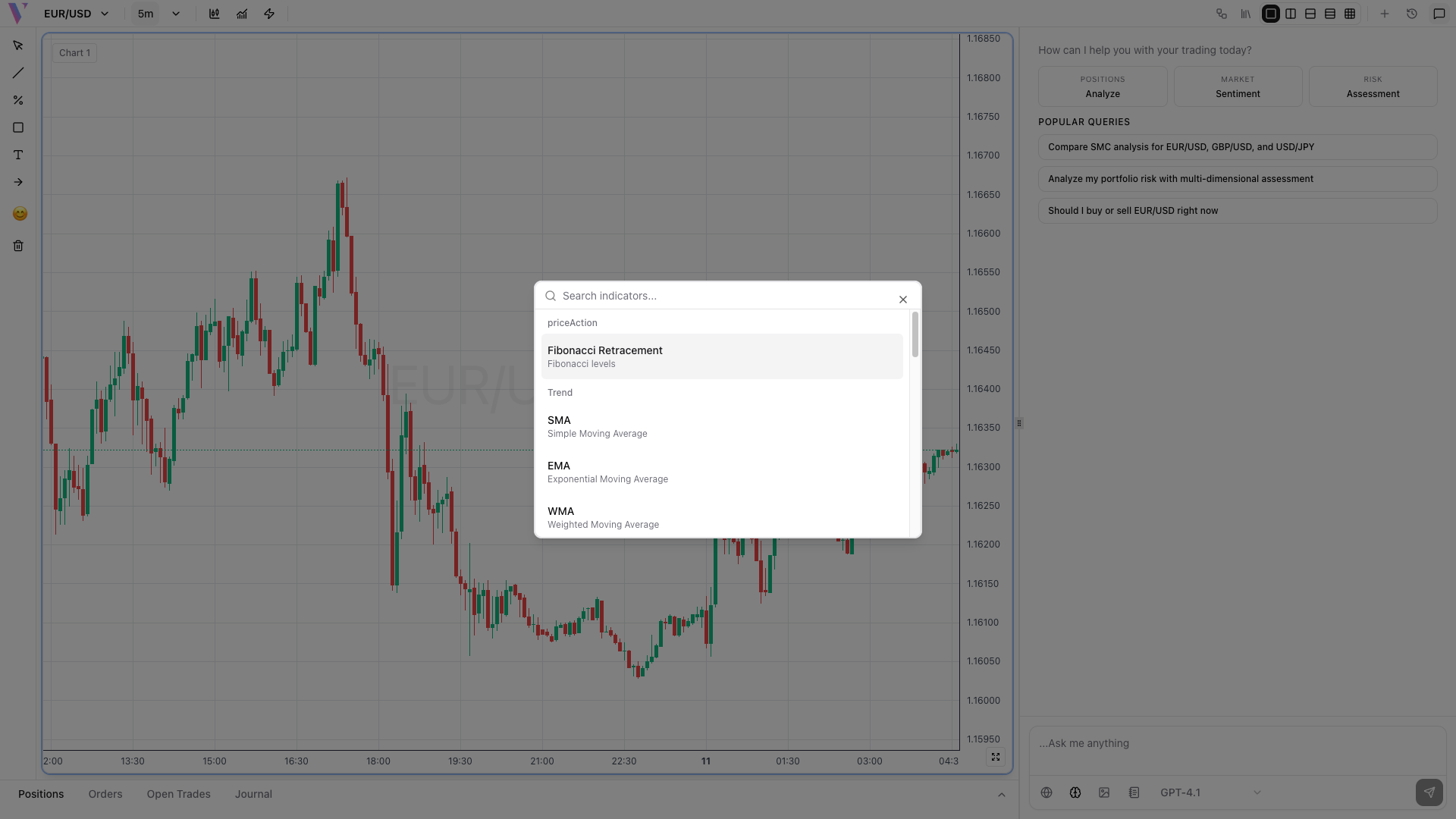Screen dimensions: 1456x819
Task: Switch to two-column chart layout
Action: coord(1291,14)
